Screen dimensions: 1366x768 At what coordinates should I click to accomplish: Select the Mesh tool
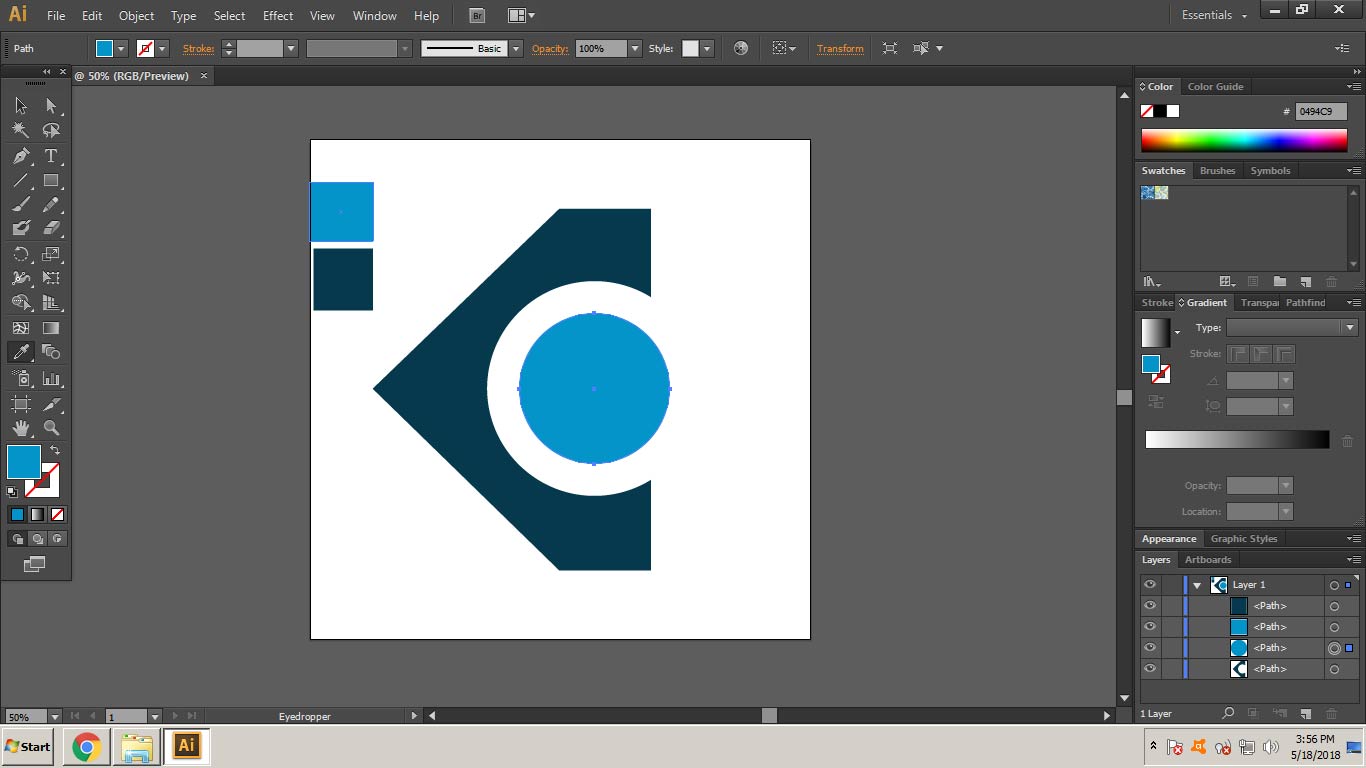(21, 328)
